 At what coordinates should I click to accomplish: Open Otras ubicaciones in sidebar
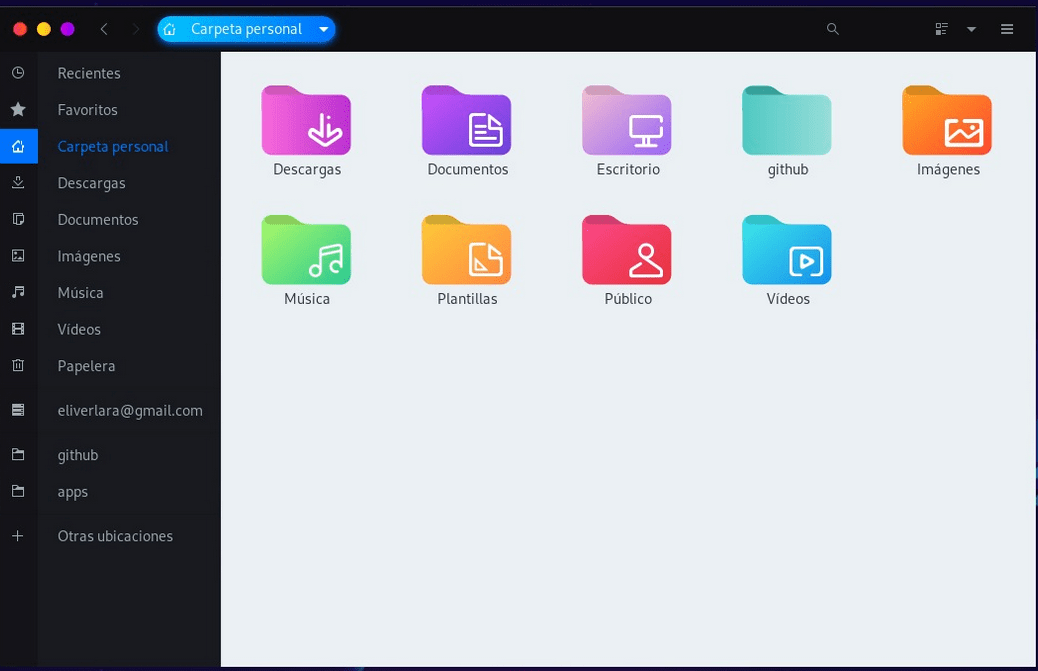115,536
